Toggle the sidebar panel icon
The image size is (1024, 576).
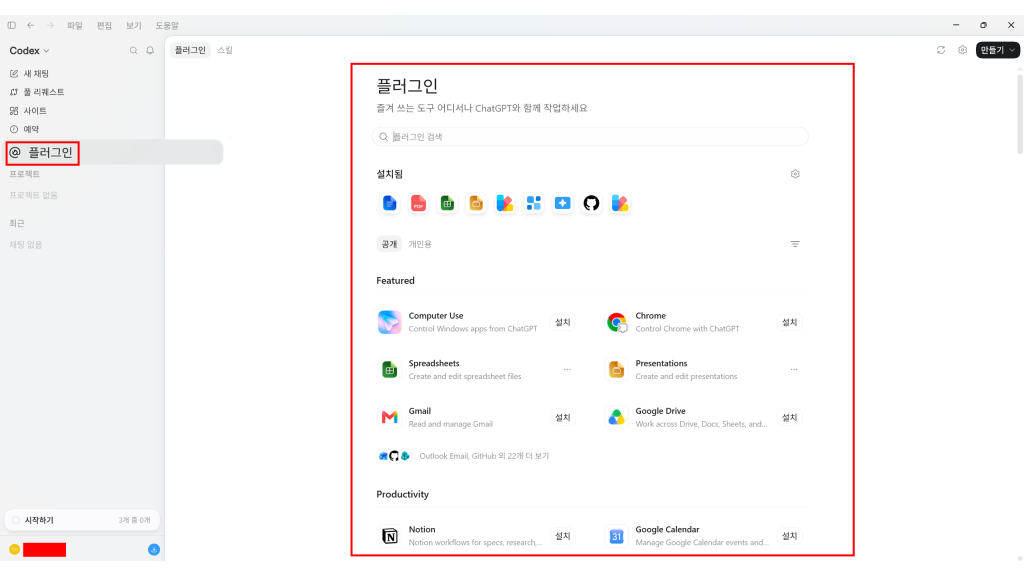click(x=12, y=25)
